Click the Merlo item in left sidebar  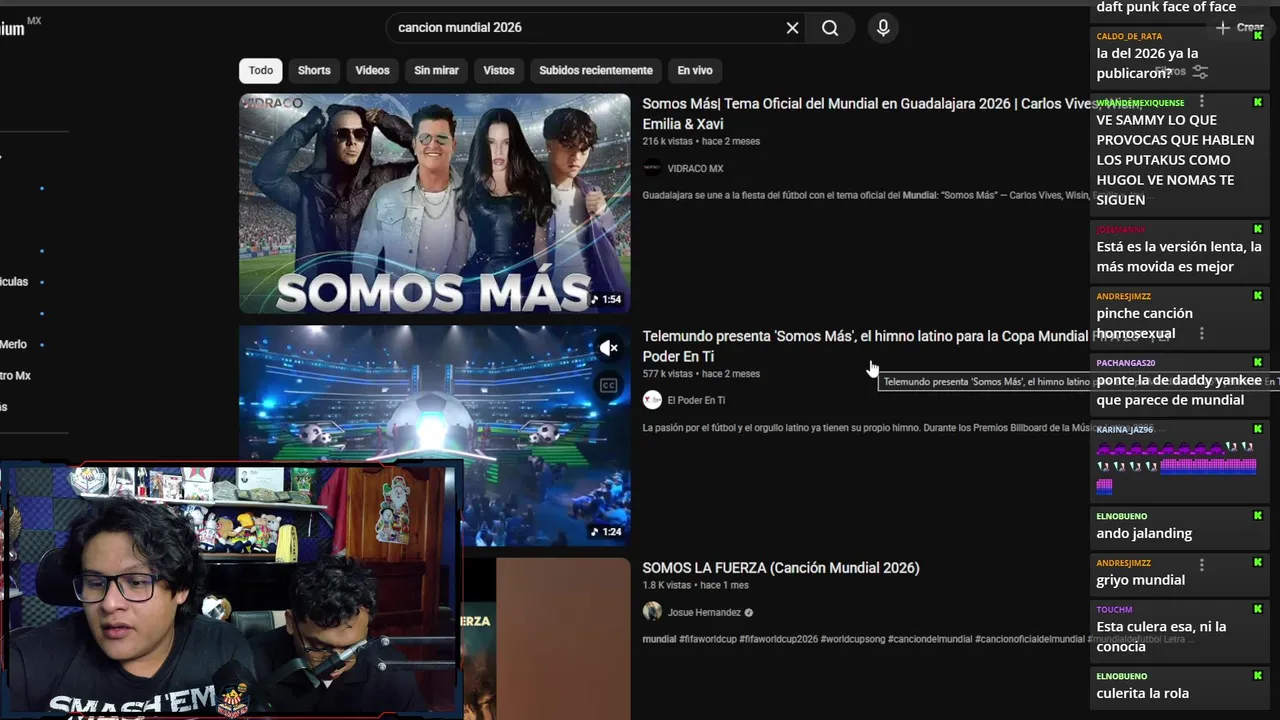pos(14,344)
